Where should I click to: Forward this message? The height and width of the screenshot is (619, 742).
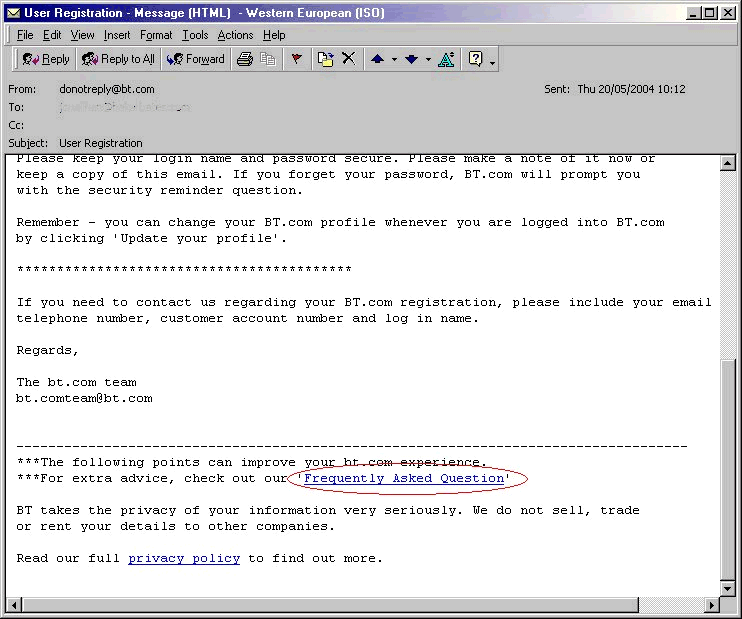pyautogui.click(x=195, y=59)
